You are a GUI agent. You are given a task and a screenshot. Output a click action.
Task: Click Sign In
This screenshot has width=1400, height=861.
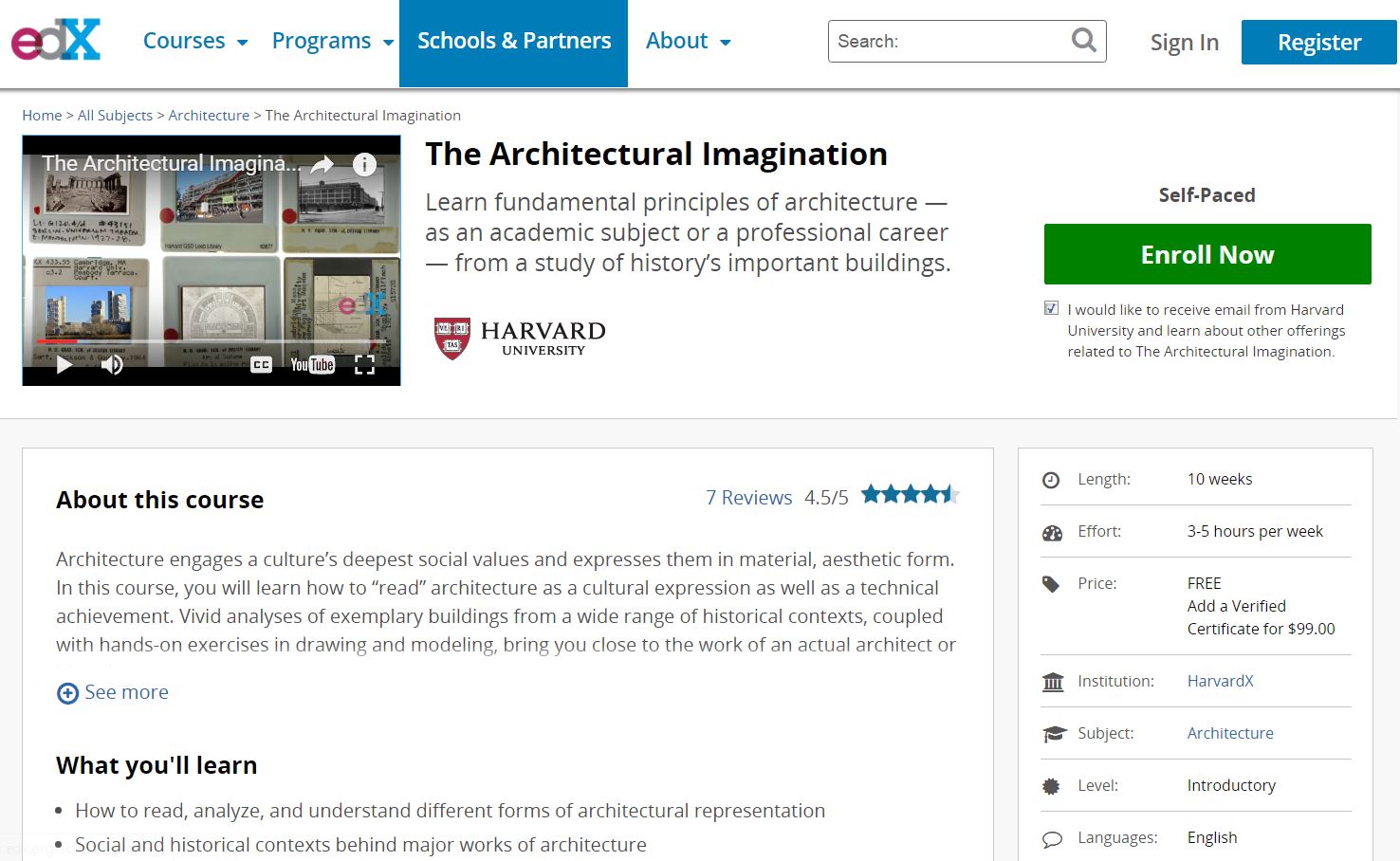tap(1184, 43)
